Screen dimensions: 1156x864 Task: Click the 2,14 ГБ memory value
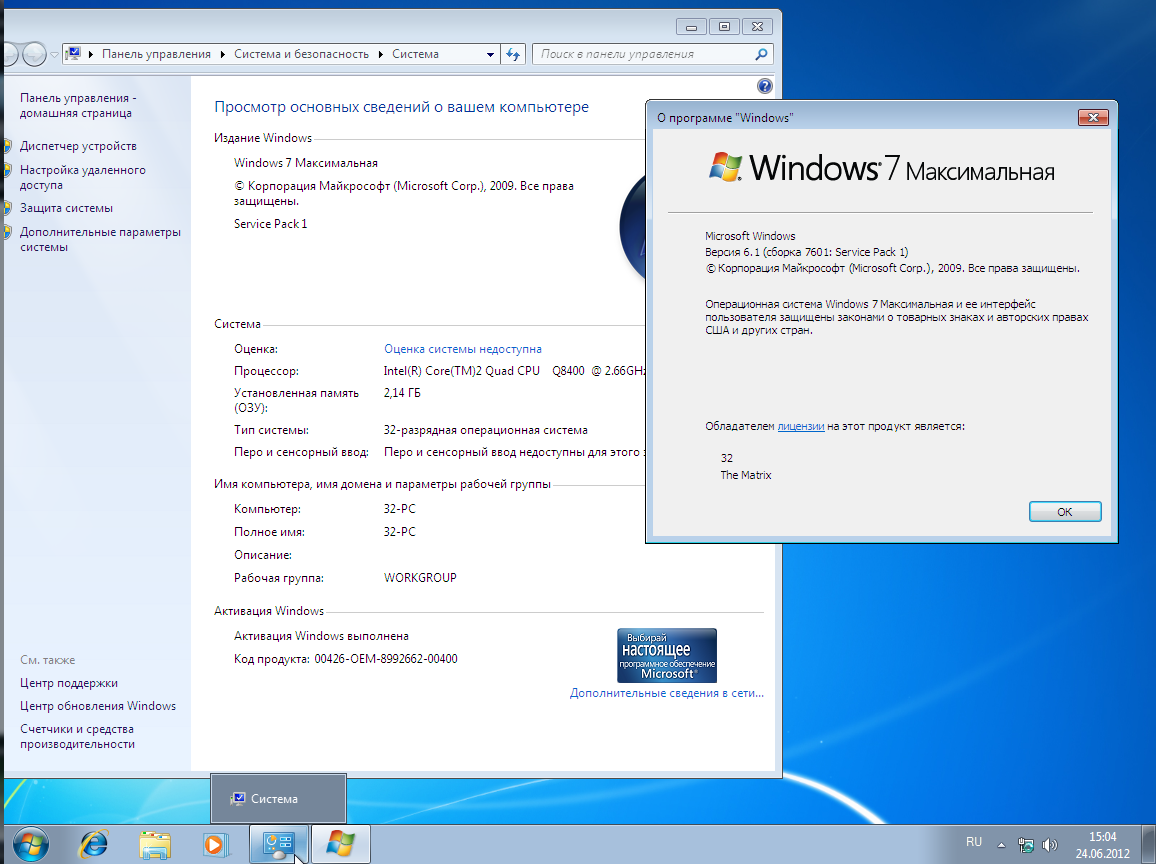[x=402, y=394]
